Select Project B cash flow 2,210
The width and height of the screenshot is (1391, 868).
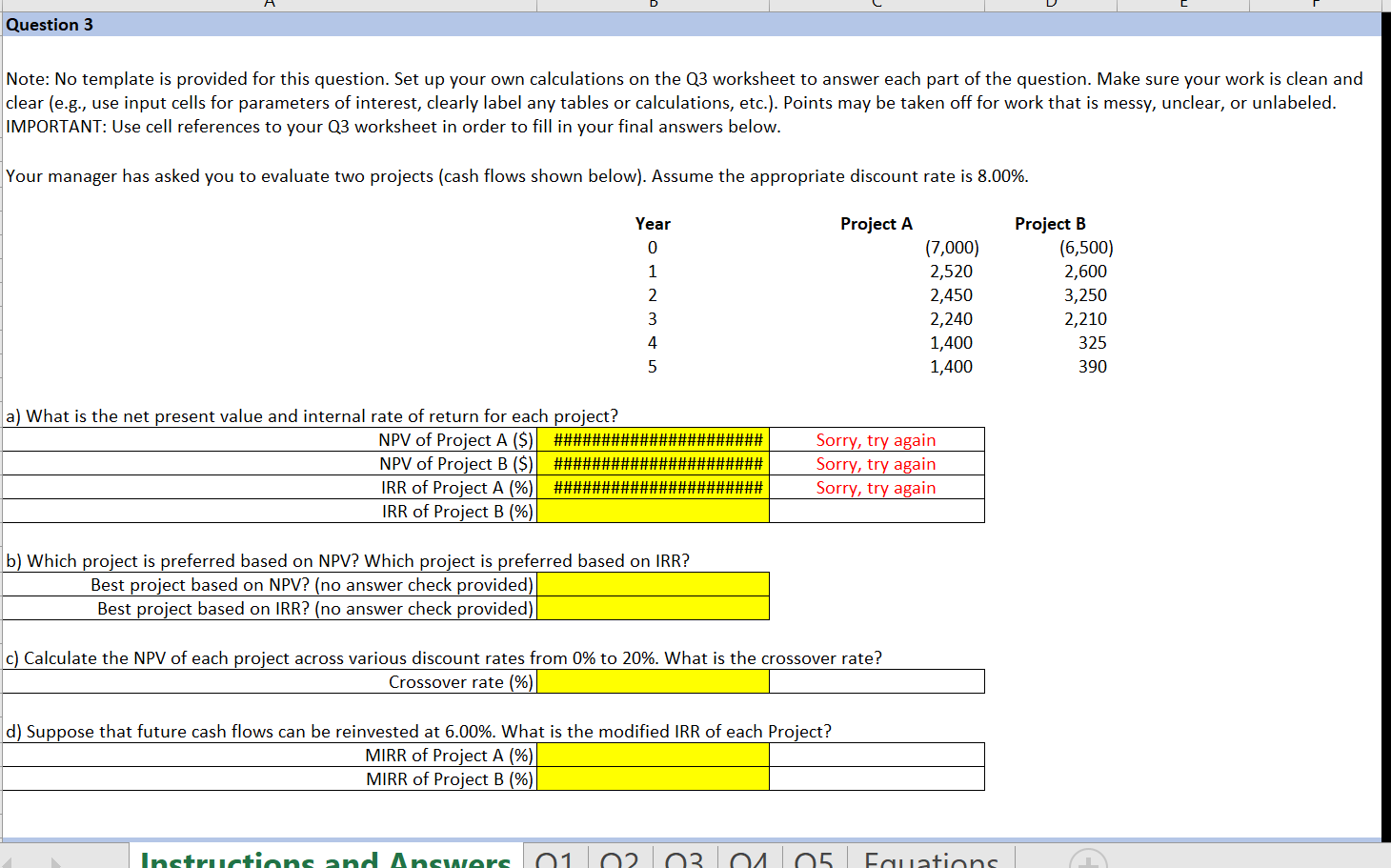pos(1085,319)
